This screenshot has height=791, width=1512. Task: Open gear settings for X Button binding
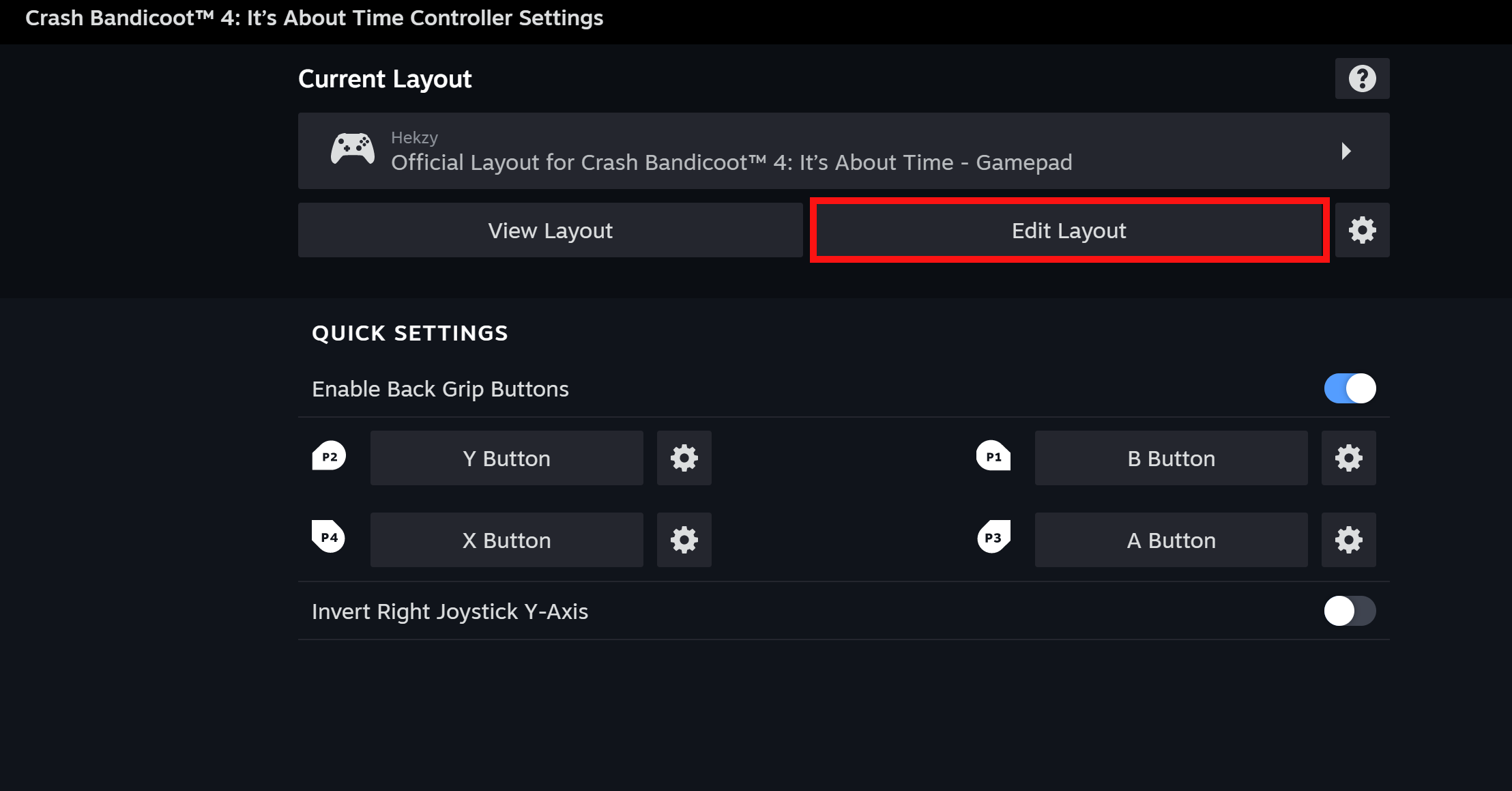(x=684, y=540)
